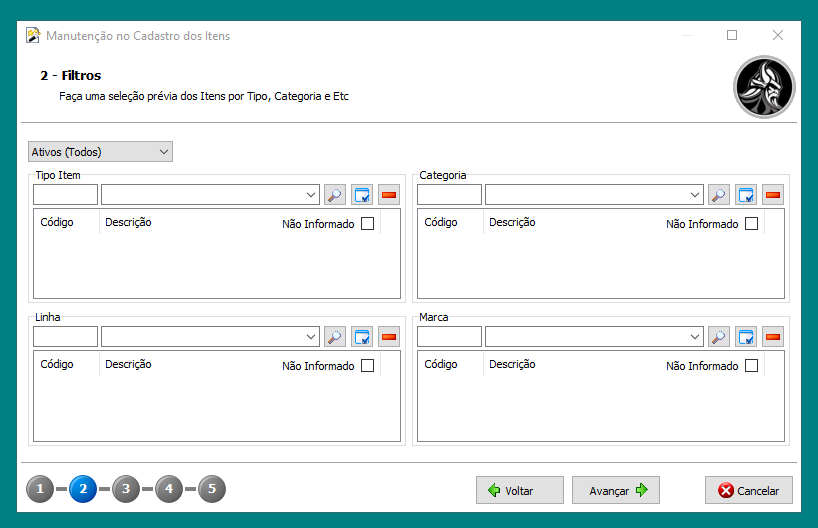Click the Cancelar button
The image size is (818, 528).
click(x=749, y=490)
